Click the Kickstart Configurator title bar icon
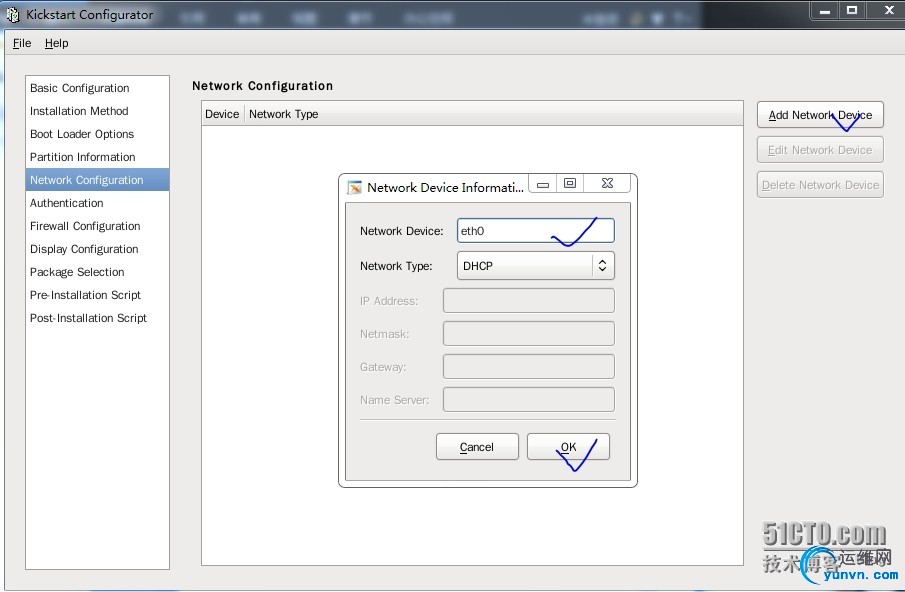The width and height of the screenshot is (905, 592). coord(13,16)
